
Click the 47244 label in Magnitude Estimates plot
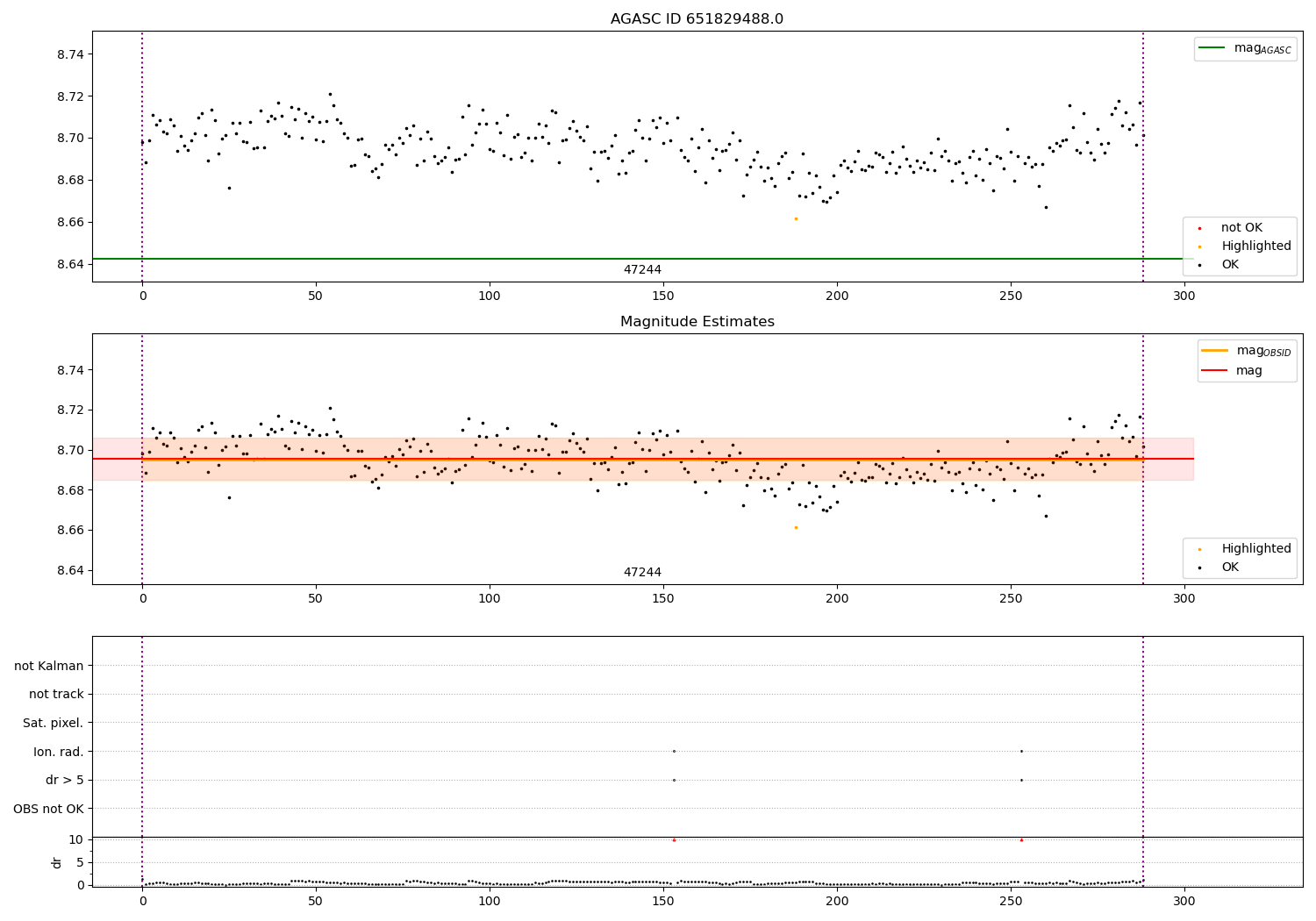[642, 573]
